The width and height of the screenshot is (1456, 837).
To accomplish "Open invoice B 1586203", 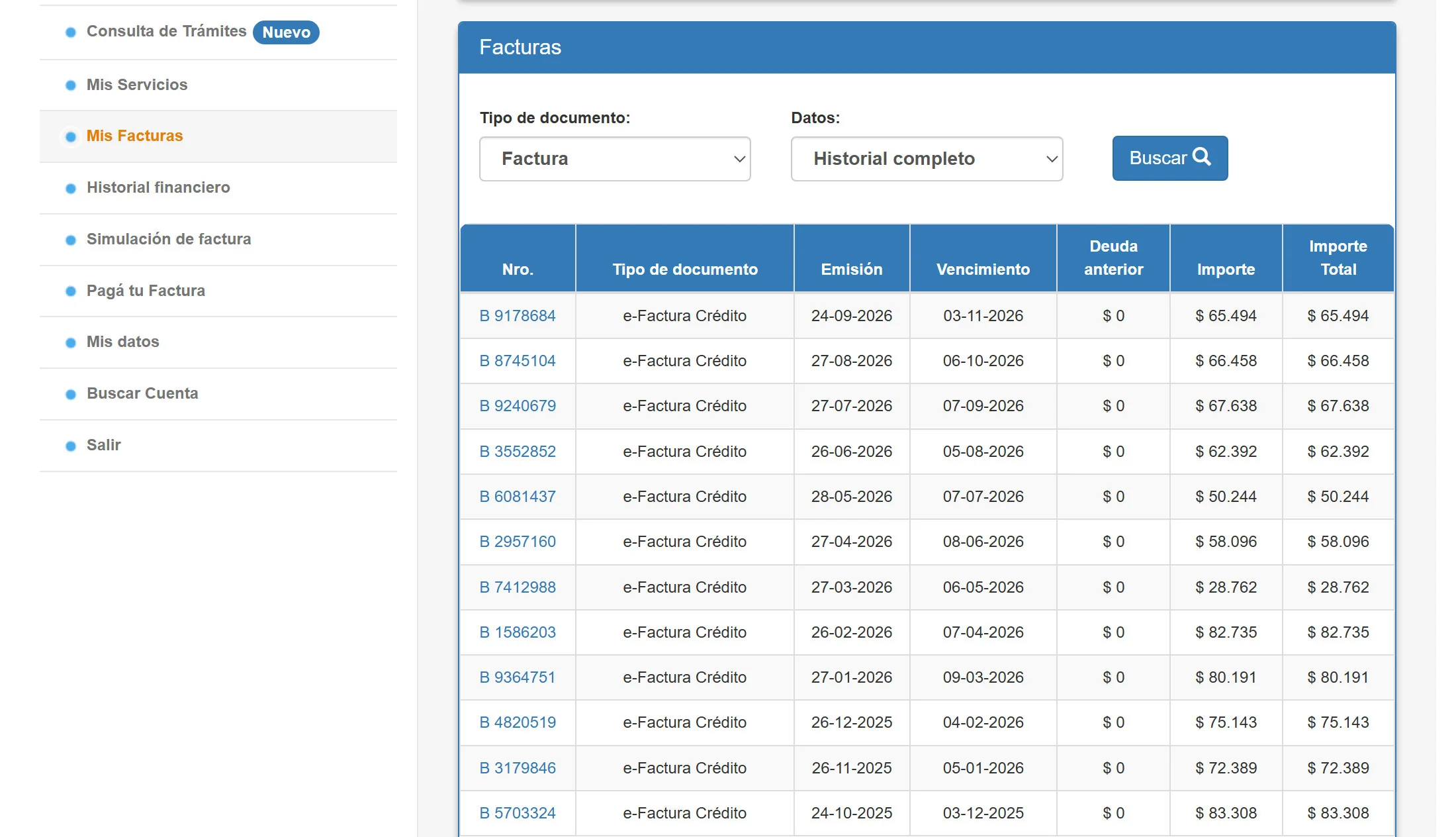I will (518, 632).
